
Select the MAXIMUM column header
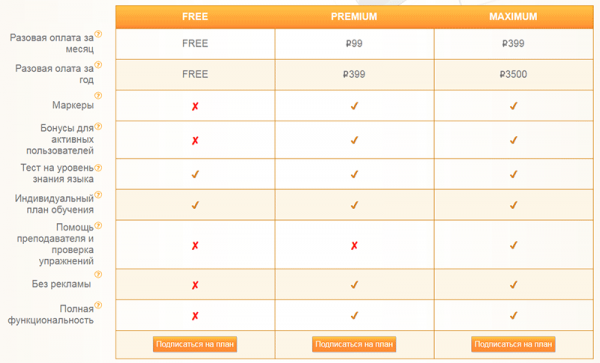(514, 17)
